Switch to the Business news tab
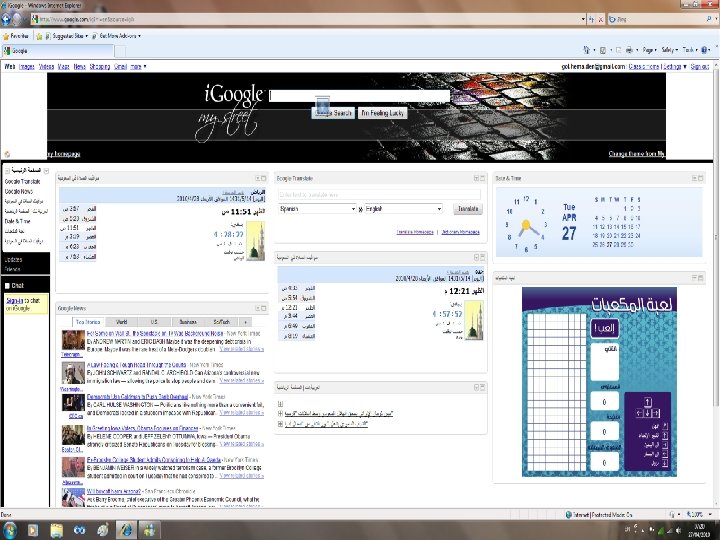This screenshot has height=540, width=720. coord(188,322)
